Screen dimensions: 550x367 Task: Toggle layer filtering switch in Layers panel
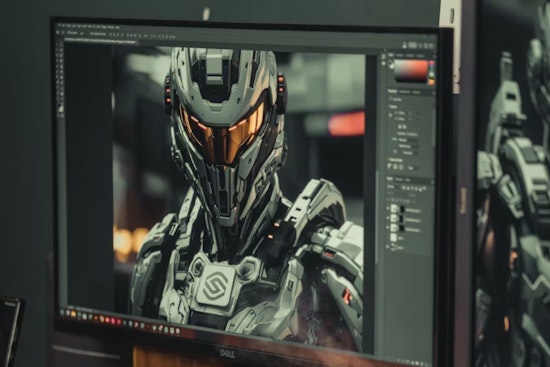click(x=424, y=188)
